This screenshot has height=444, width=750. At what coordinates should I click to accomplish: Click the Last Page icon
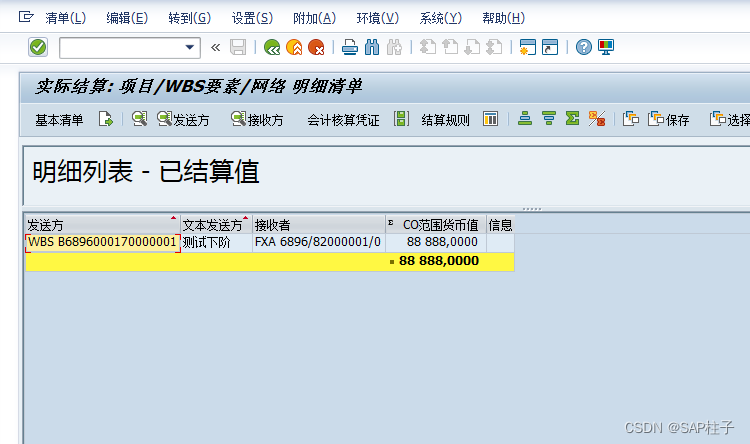[x=494, y=47]
